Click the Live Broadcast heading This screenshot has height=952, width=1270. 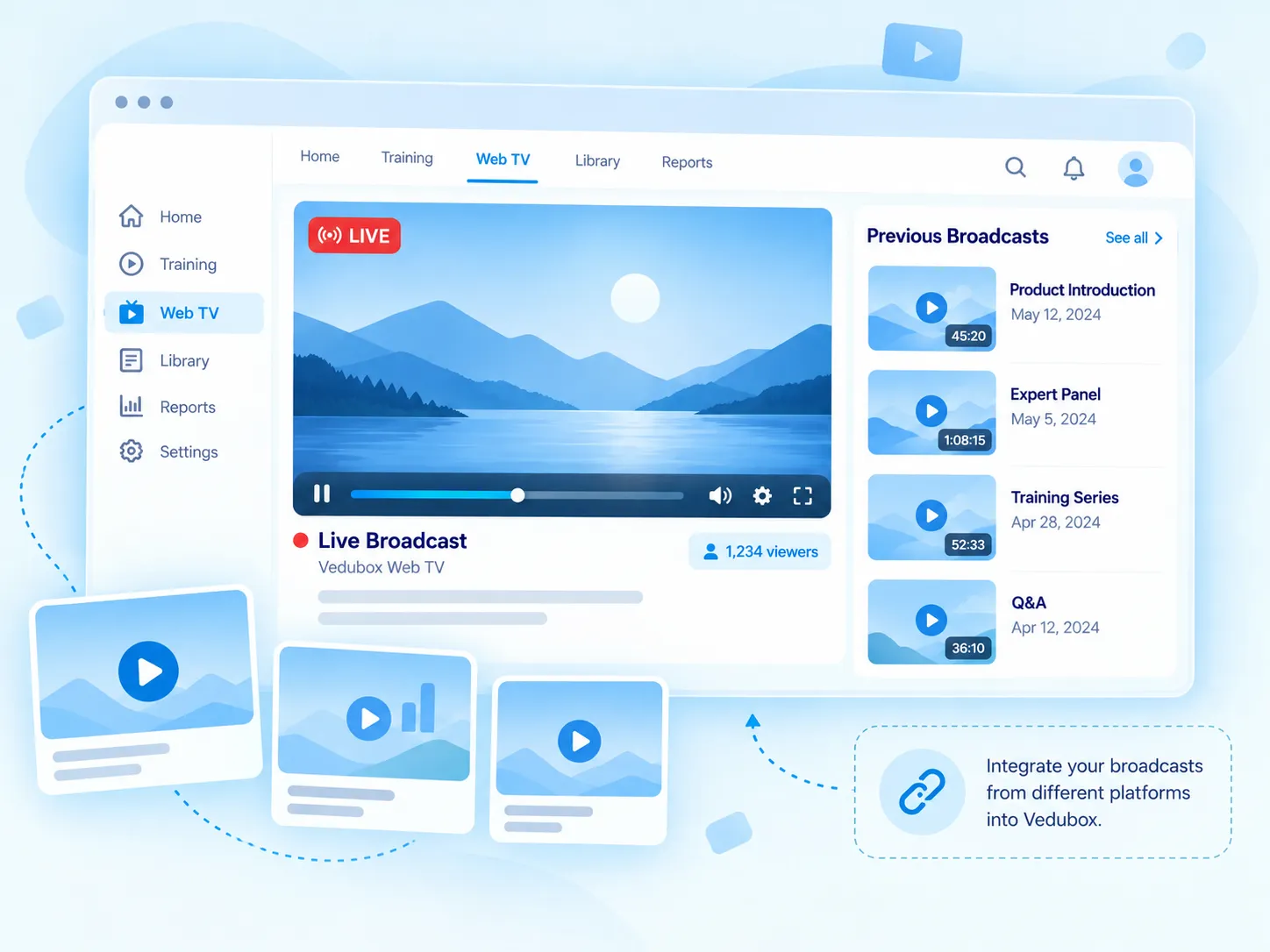pos(392,541)
